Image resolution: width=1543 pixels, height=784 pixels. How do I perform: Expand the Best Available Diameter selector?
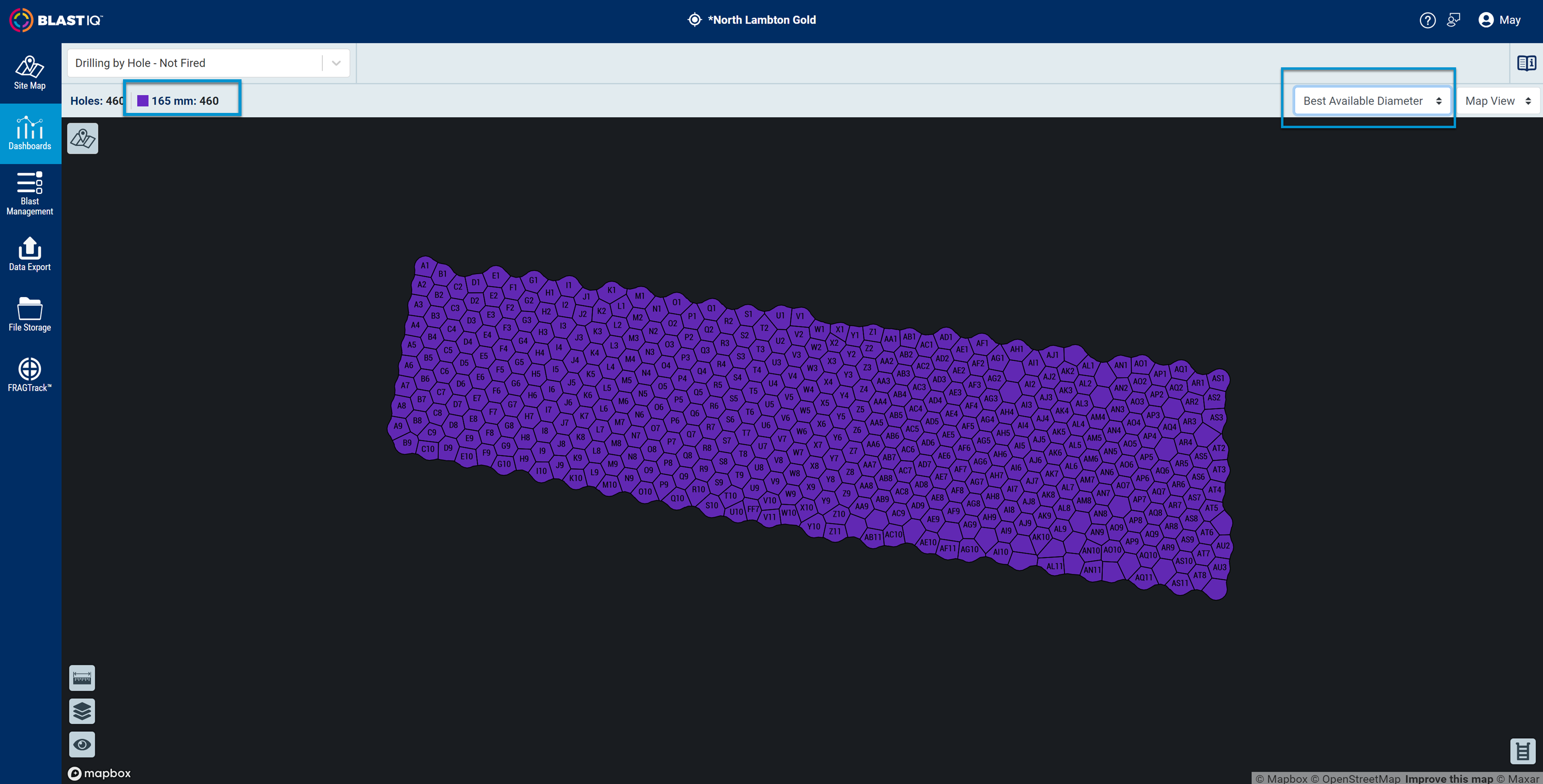[x=1372, y=100]
